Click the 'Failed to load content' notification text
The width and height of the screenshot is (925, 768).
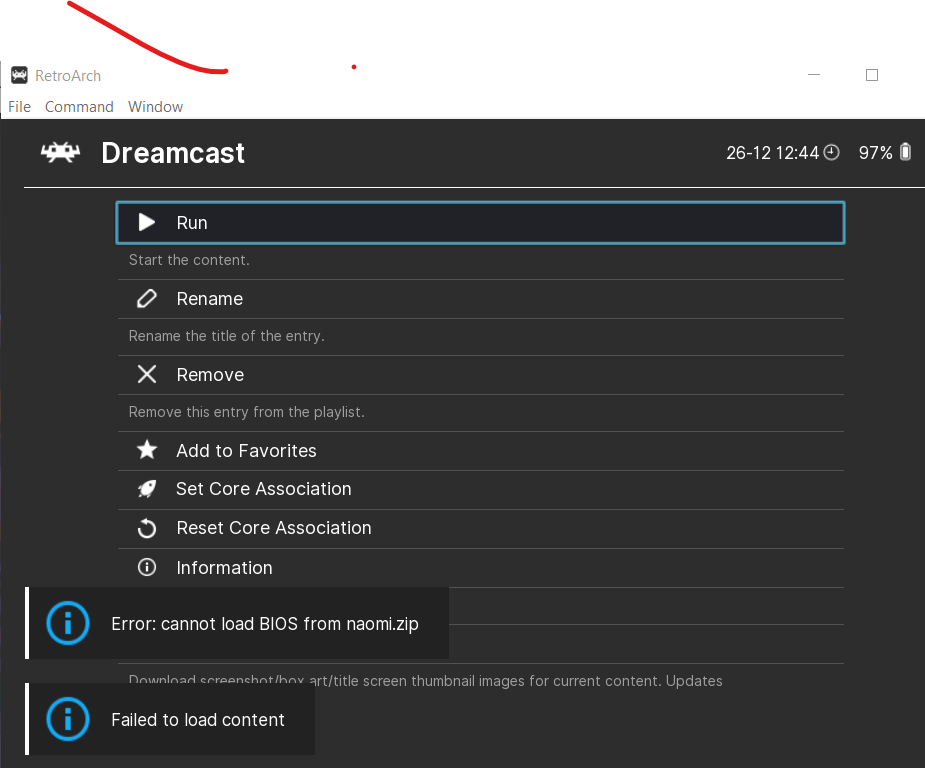coord(198,720)
